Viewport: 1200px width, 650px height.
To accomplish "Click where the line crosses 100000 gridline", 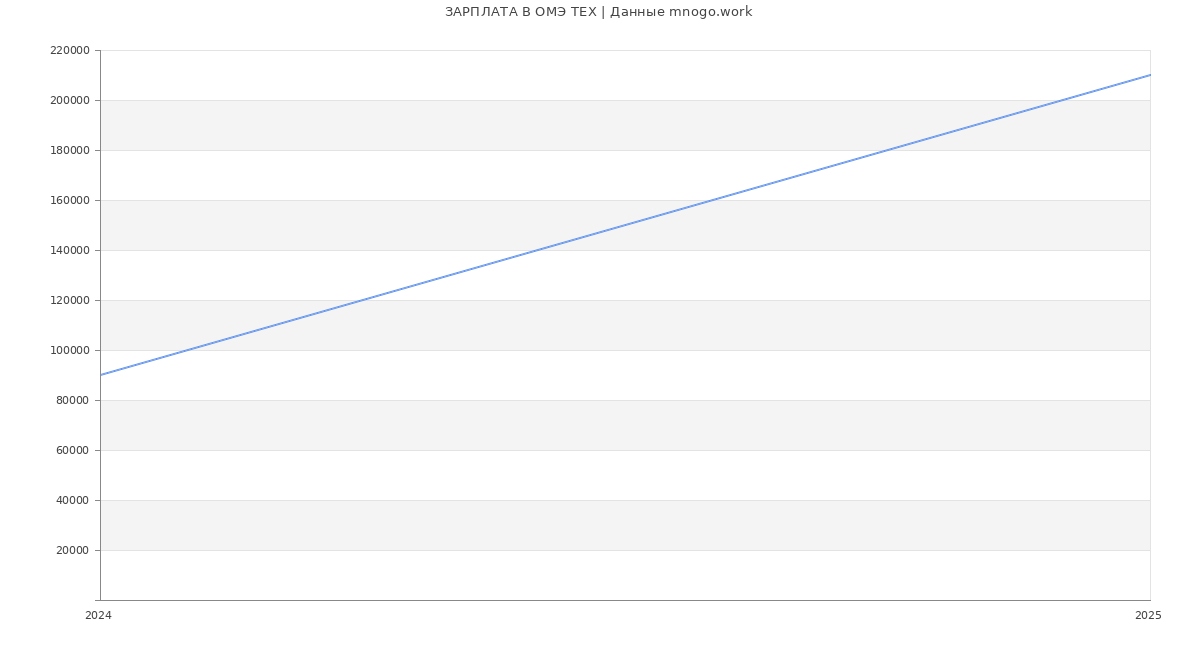I will 188,350.
